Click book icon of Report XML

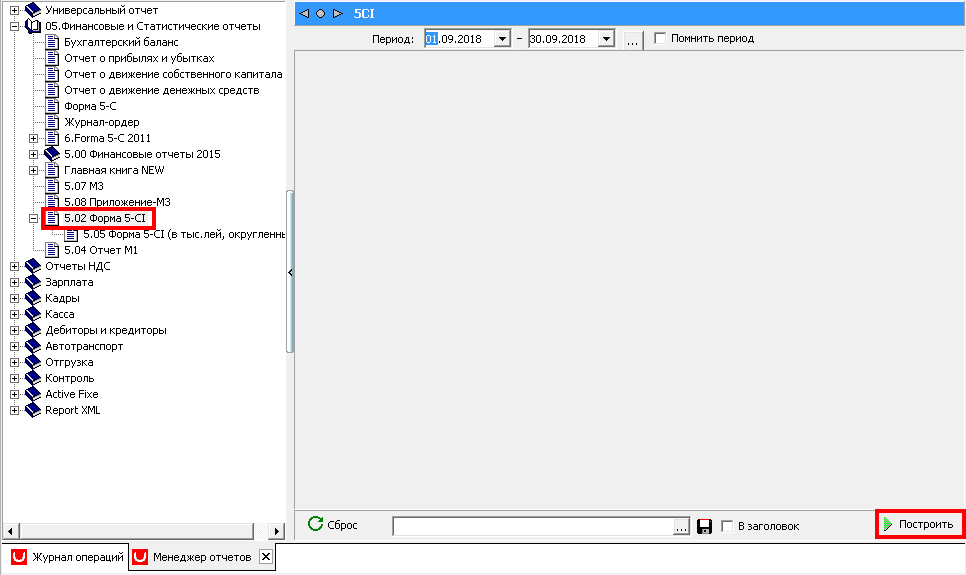pyautogui.click(x=33, y=410)
